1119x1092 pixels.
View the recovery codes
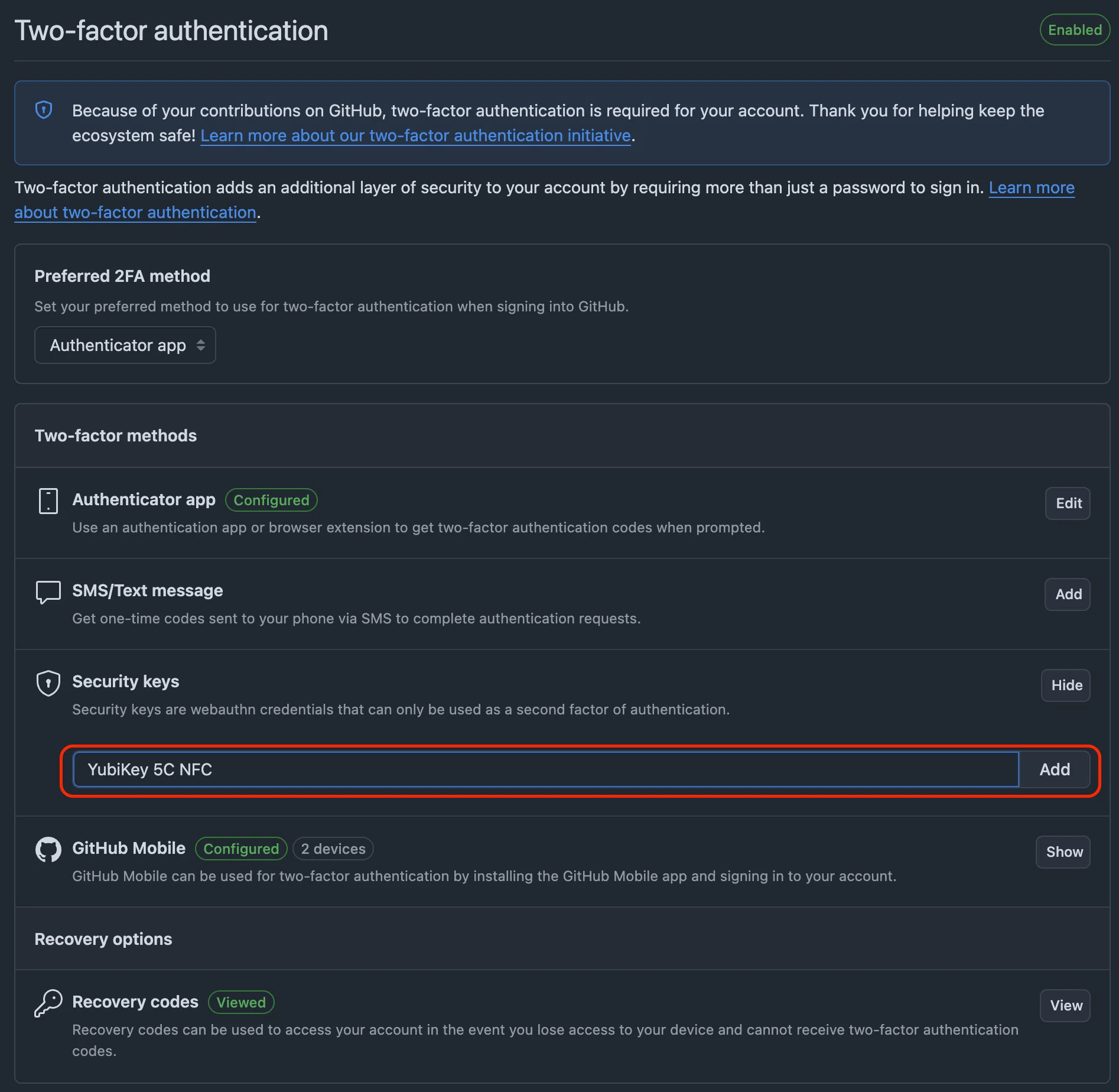1065,1006
